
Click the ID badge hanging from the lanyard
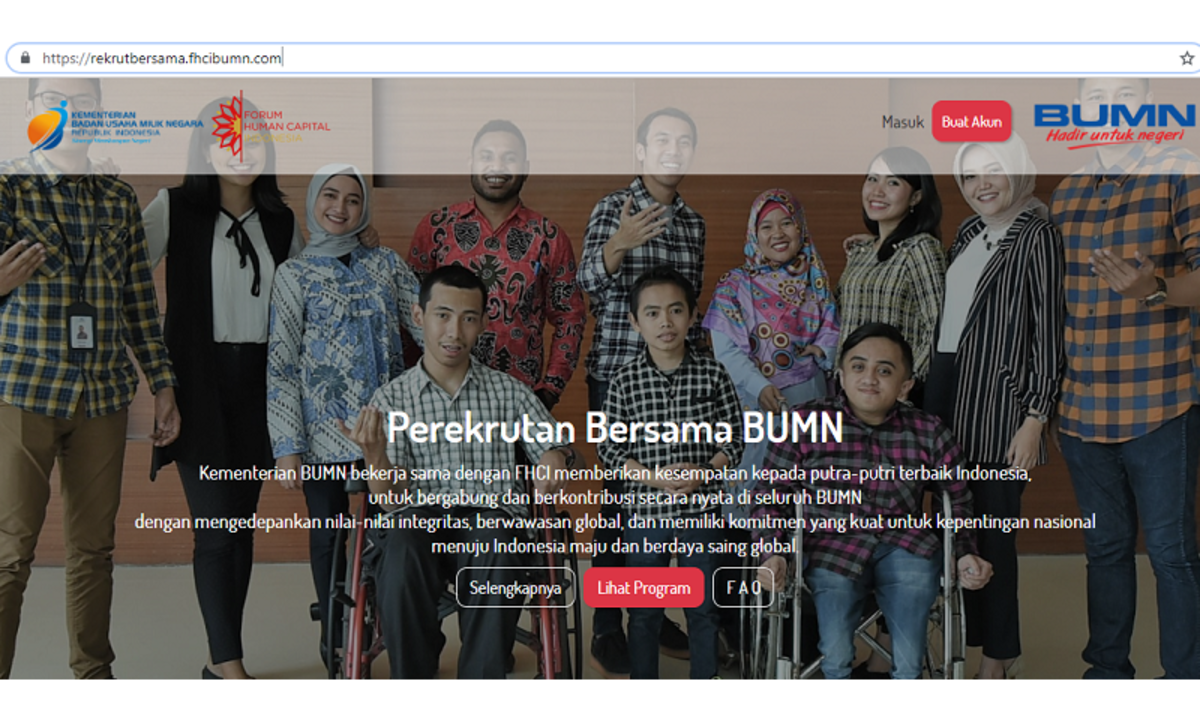coord(82,325)
